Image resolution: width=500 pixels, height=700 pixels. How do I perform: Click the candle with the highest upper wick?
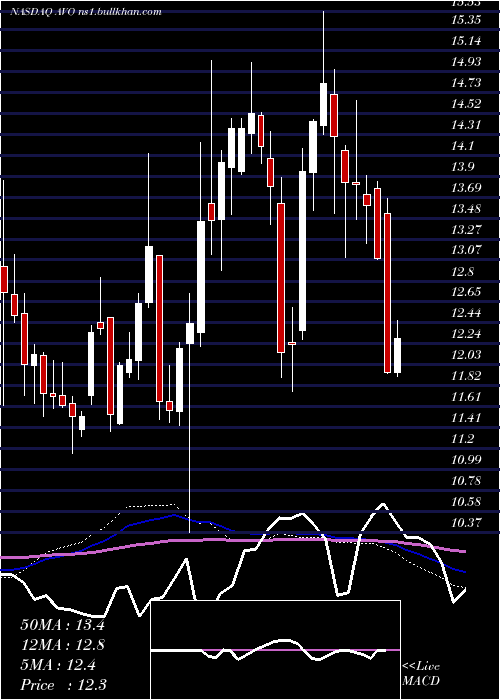(323, 104)
